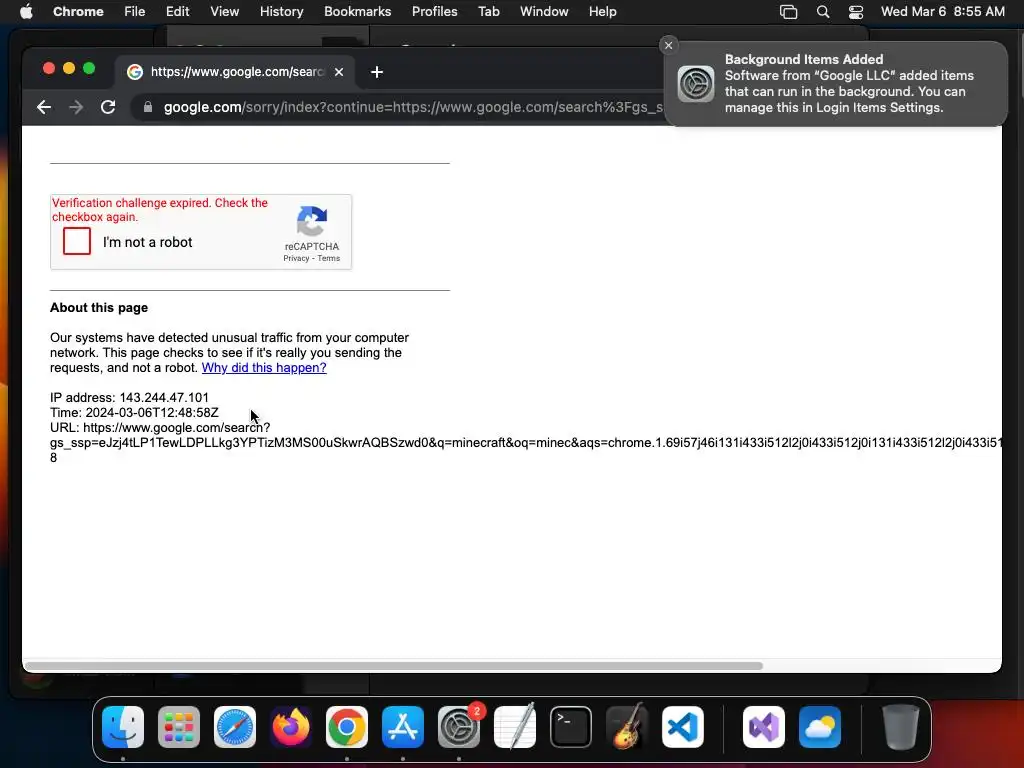The height and width of the screenshot is (768, 1024).
Task: Open the History menu
Action: [x=281, y=12]
